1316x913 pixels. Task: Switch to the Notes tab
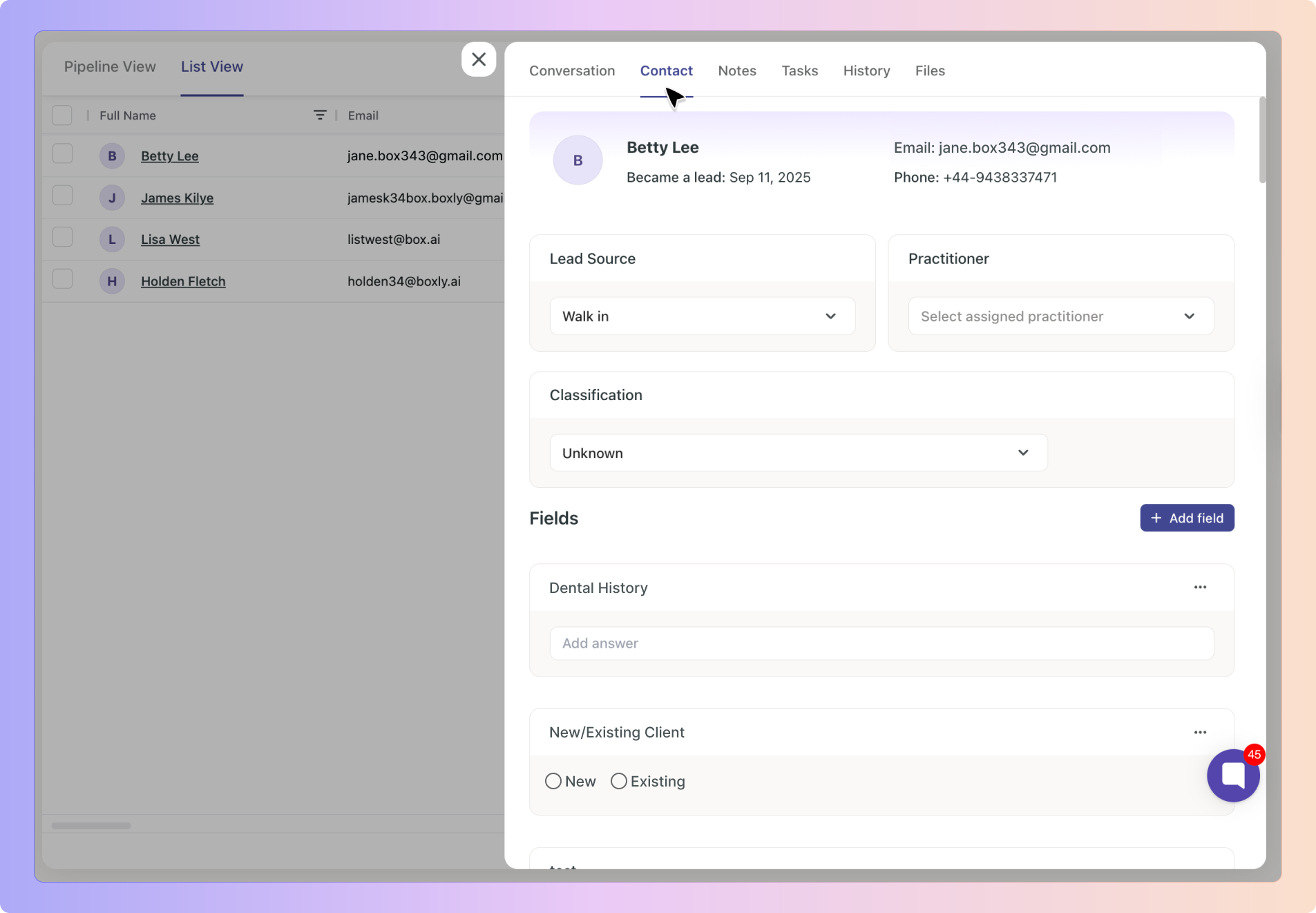(736, 70)
